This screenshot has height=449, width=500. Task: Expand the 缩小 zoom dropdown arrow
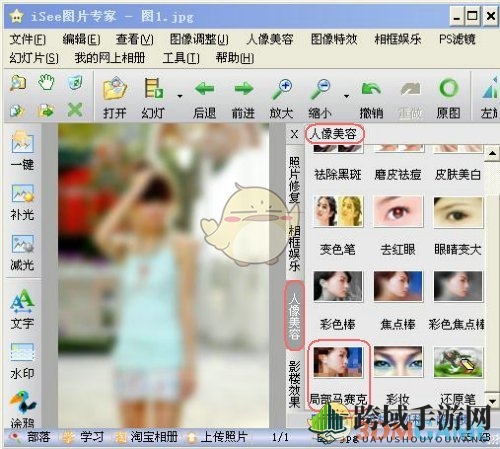pyautogui.click(x=347, y=96)
